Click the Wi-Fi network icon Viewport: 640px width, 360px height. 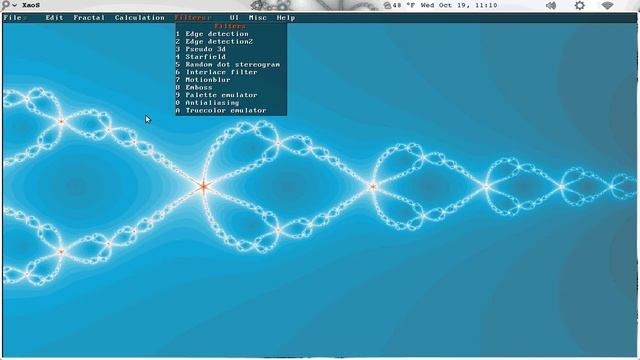pyautogui.click(x=607, y=5)
